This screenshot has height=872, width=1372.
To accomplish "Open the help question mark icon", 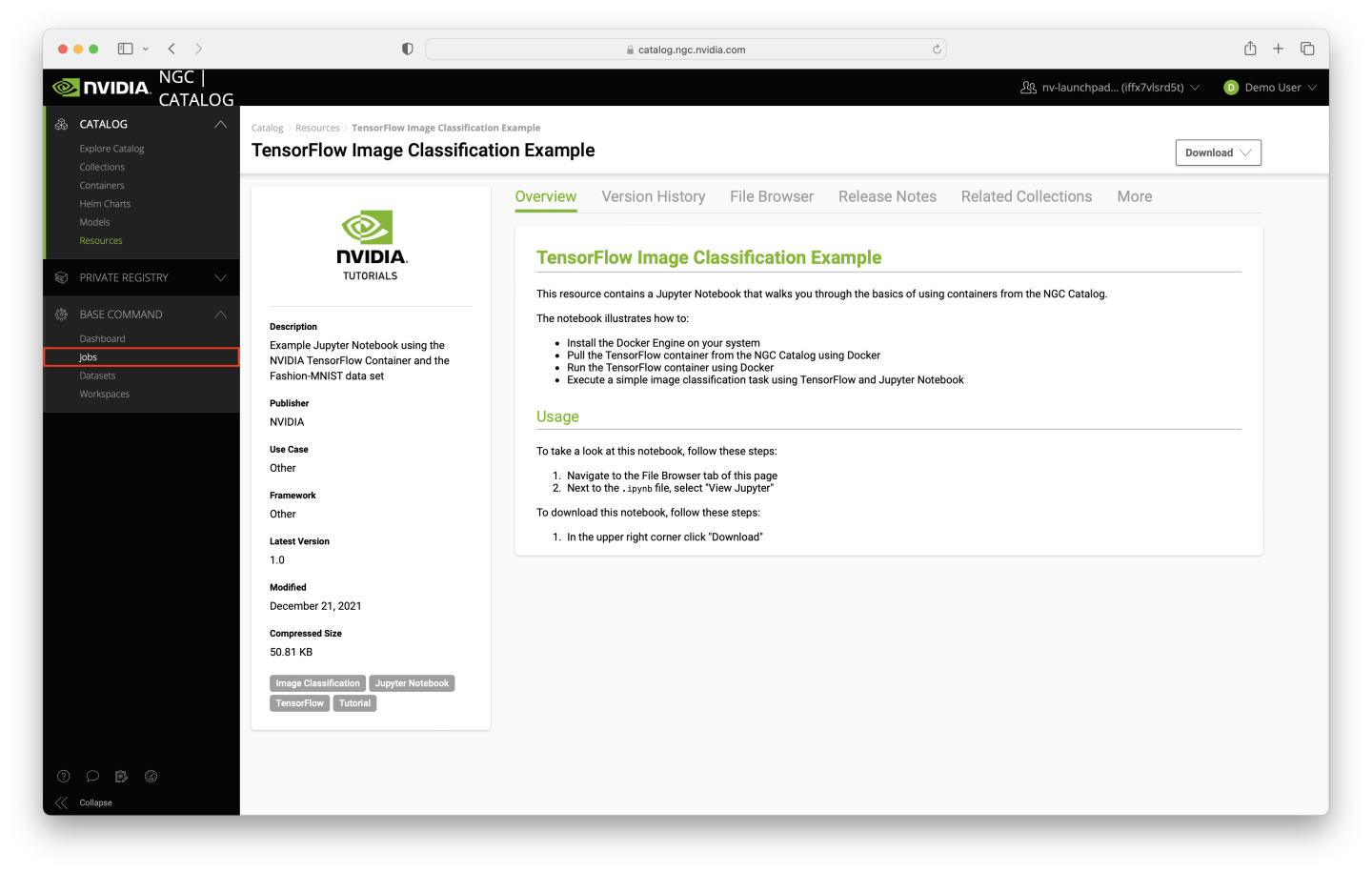I will pyautogui.click(x=63, y=776).
